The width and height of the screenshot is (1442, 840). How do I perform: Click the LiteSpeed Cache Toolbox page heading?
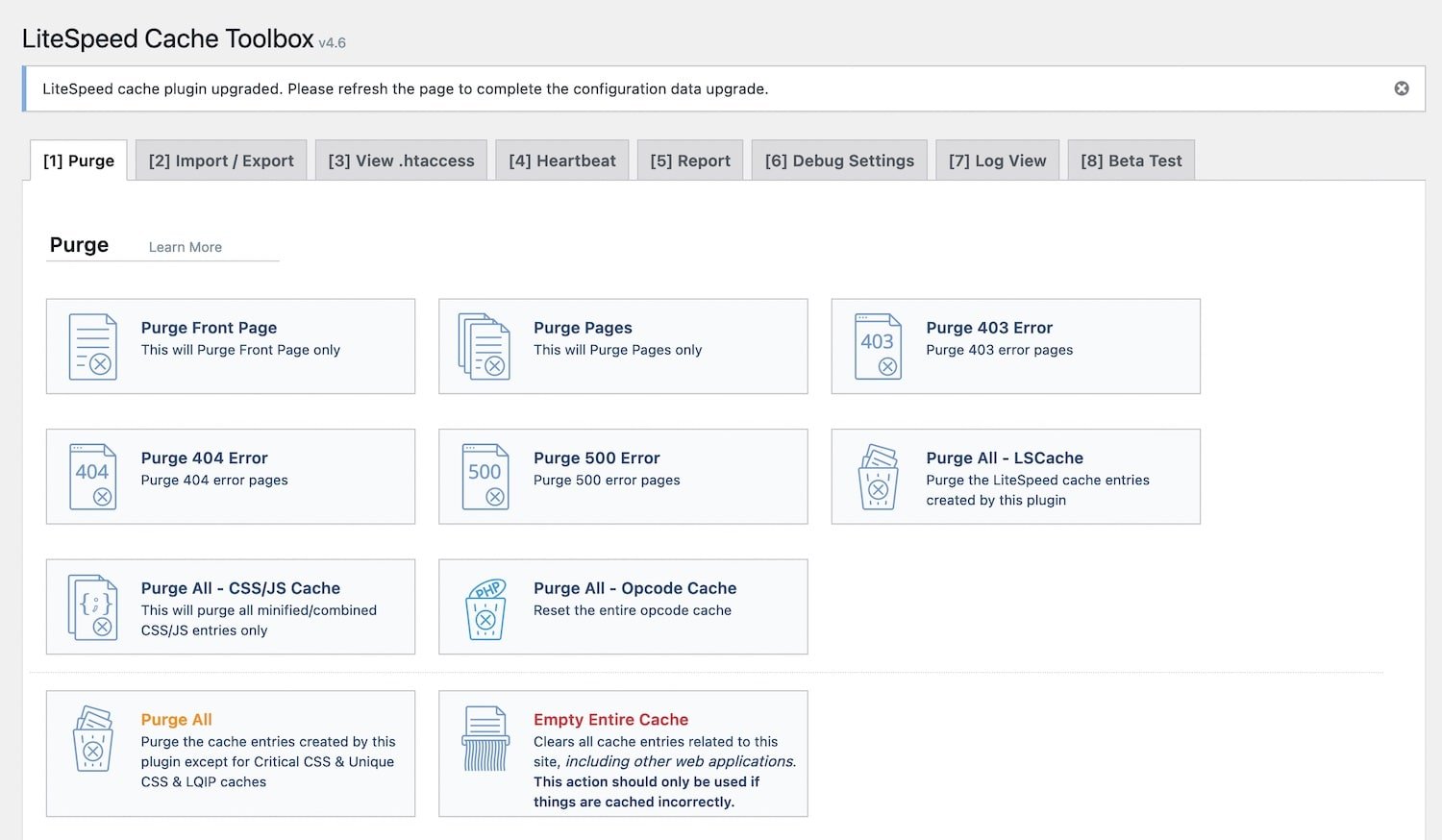click(x=168, y=38)
